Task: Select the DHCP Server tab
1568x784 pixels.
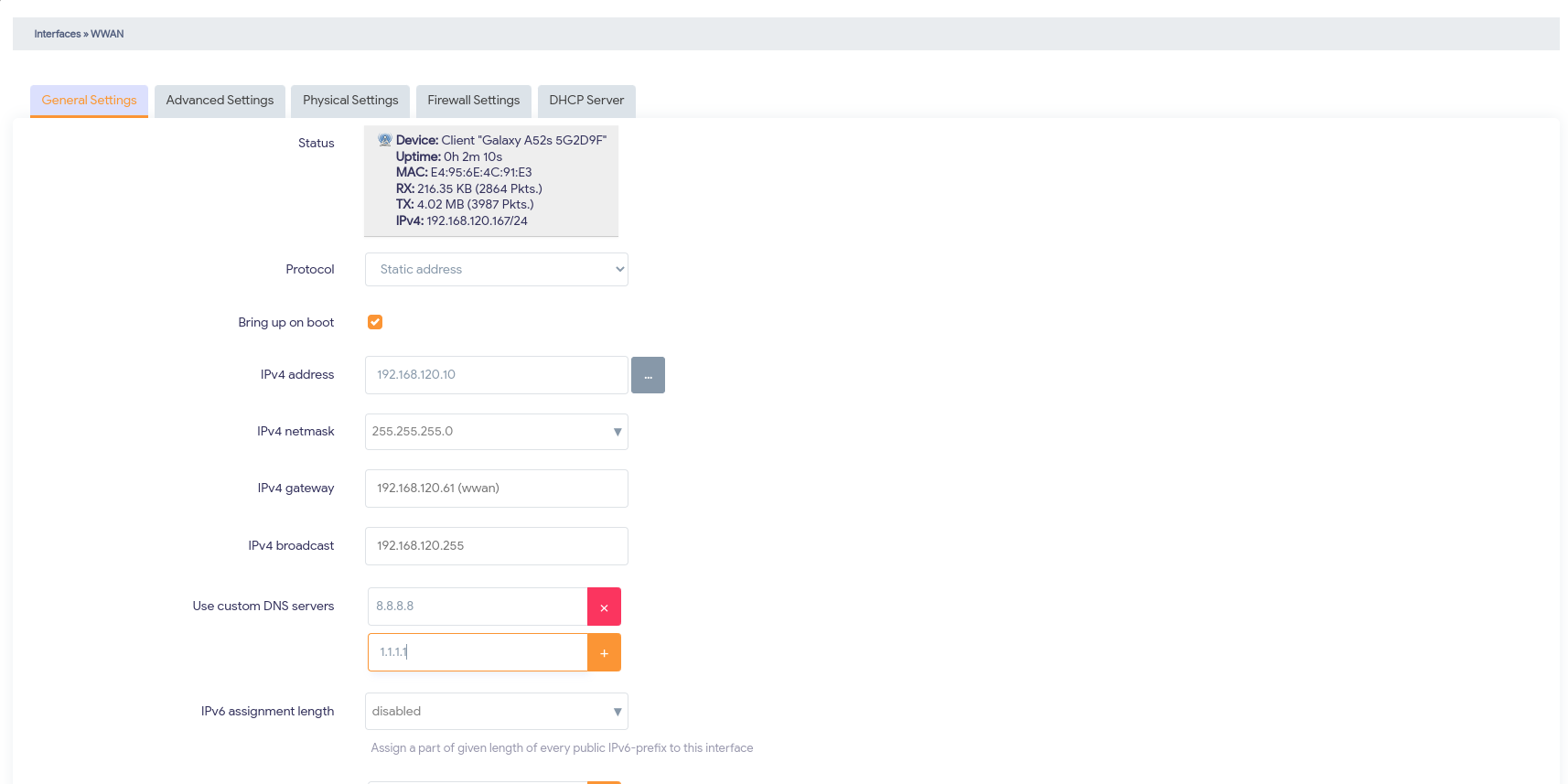Action: pyautogui.click(x=586, y=101)
